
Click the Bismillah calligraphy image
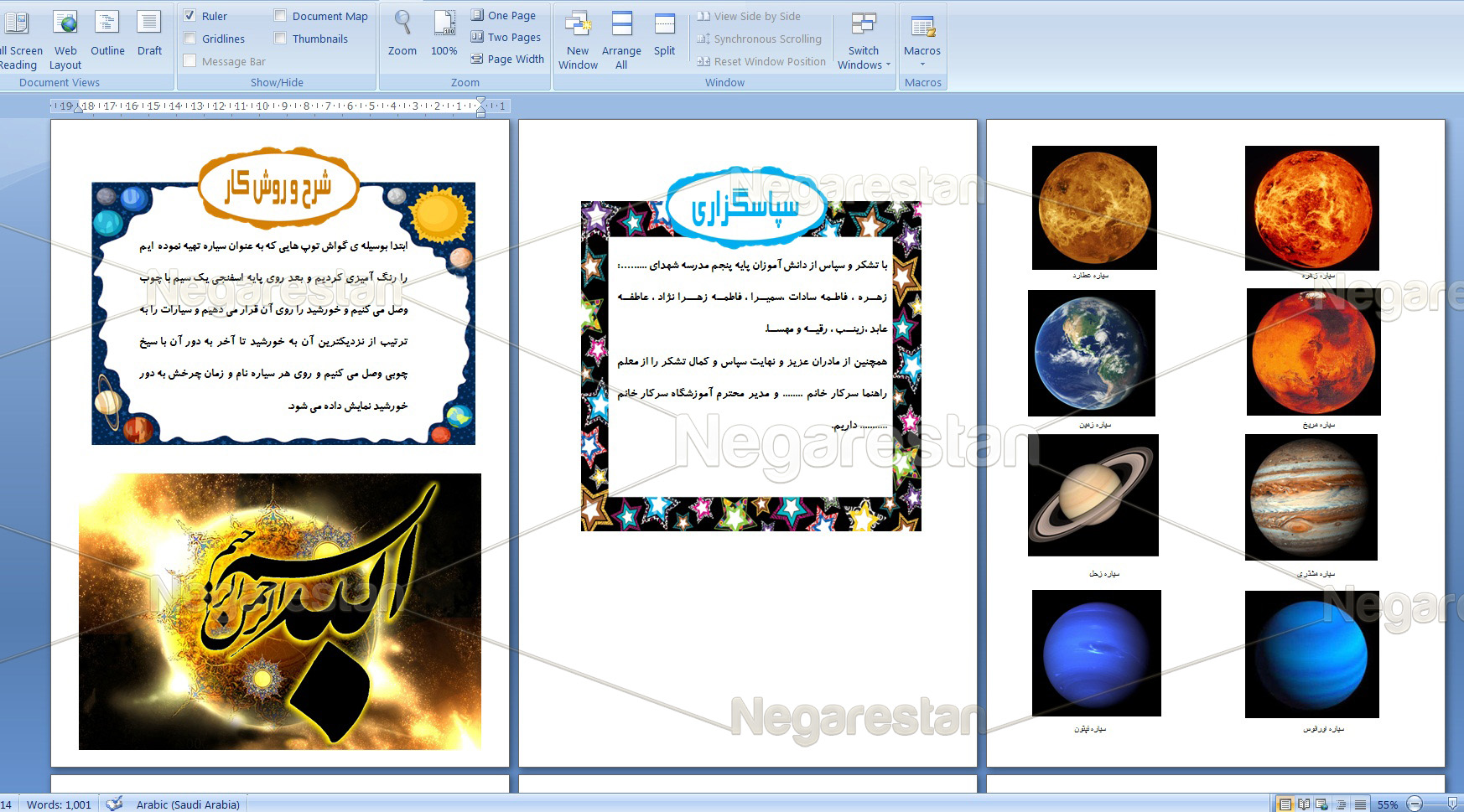point(280,612)
